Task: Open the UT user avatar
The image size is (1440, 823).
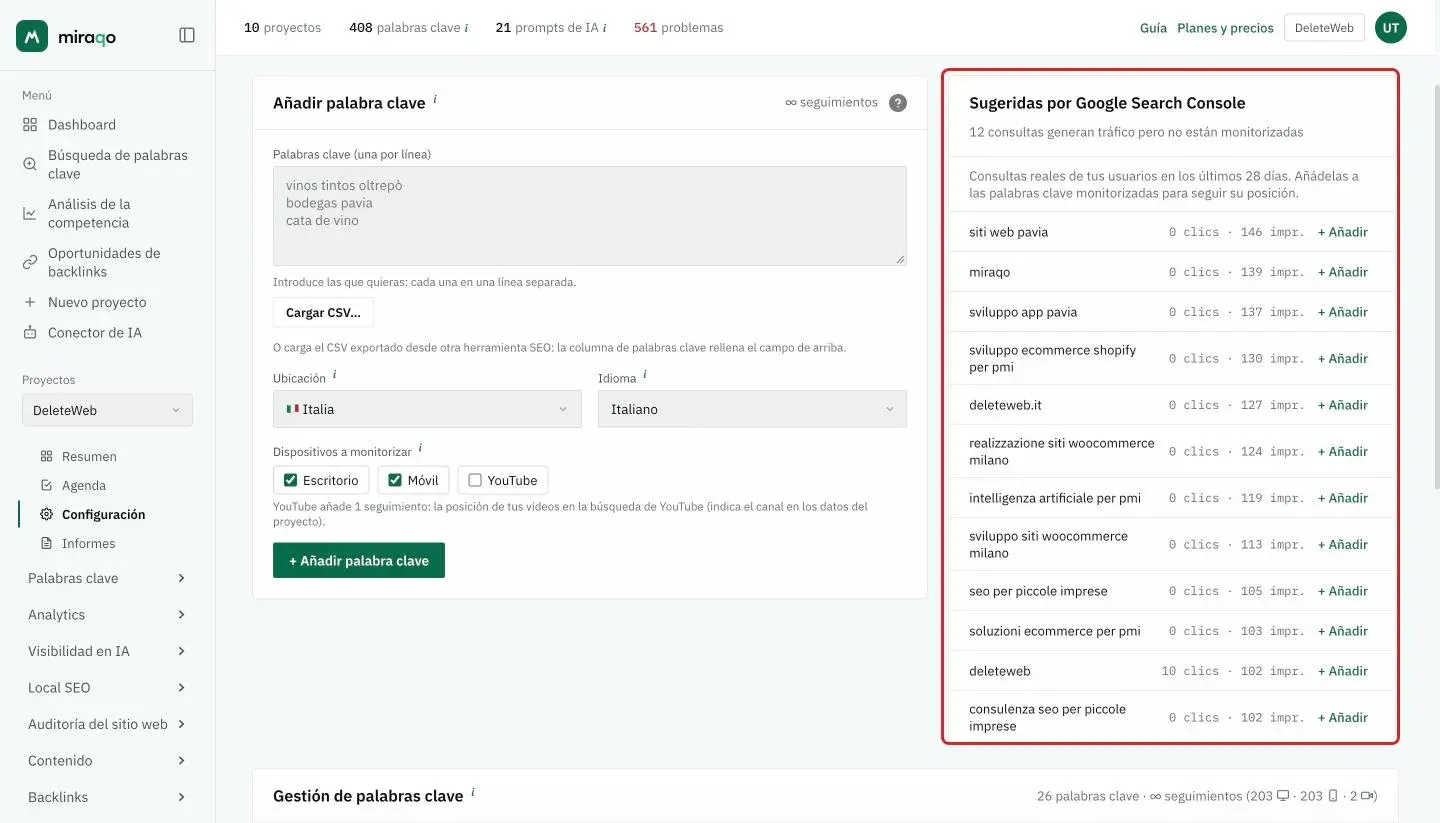Action: pos(1391,28)
